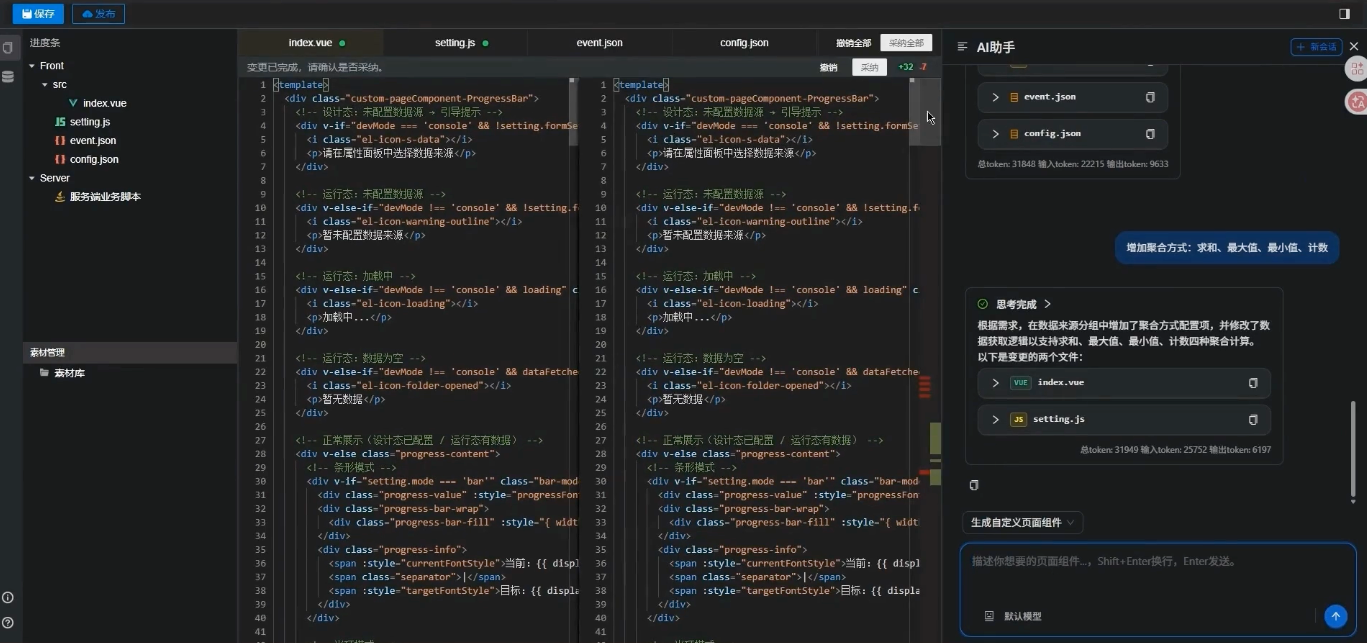This screenshot has width=1367, height=643.
Task: Switch to the index.vue editor tab
Action: 310,43
